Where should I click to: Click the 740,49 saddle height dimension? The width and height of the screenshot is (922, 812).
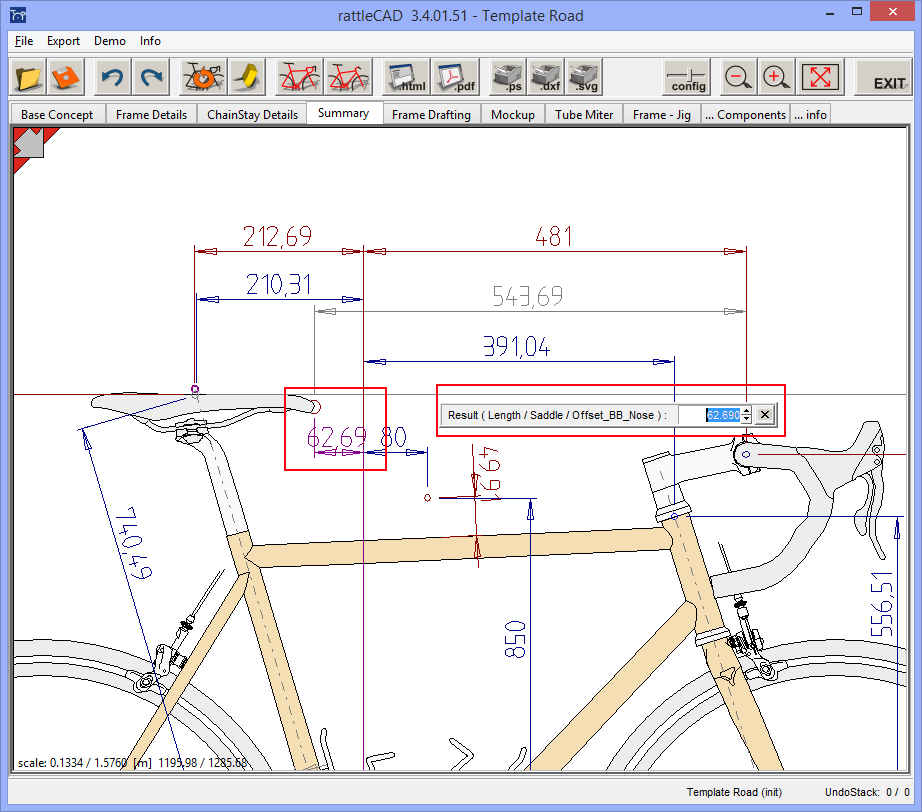click(134, 543)
